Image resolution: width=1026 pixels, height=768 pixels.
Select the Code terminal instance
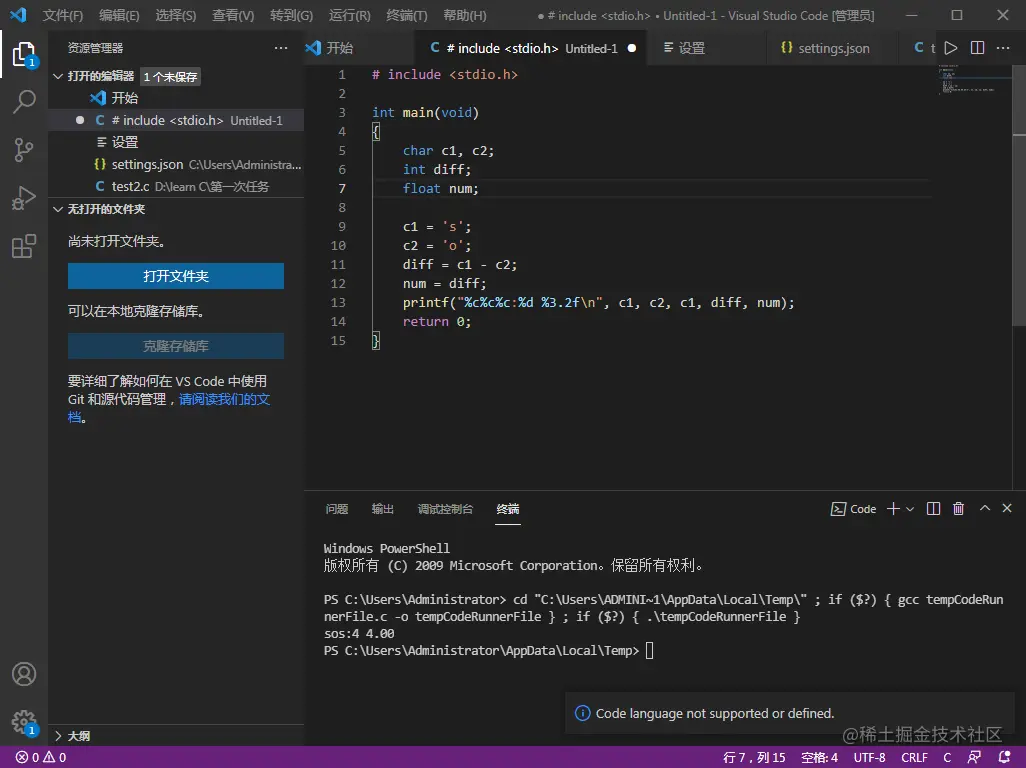tap(853, 509)
